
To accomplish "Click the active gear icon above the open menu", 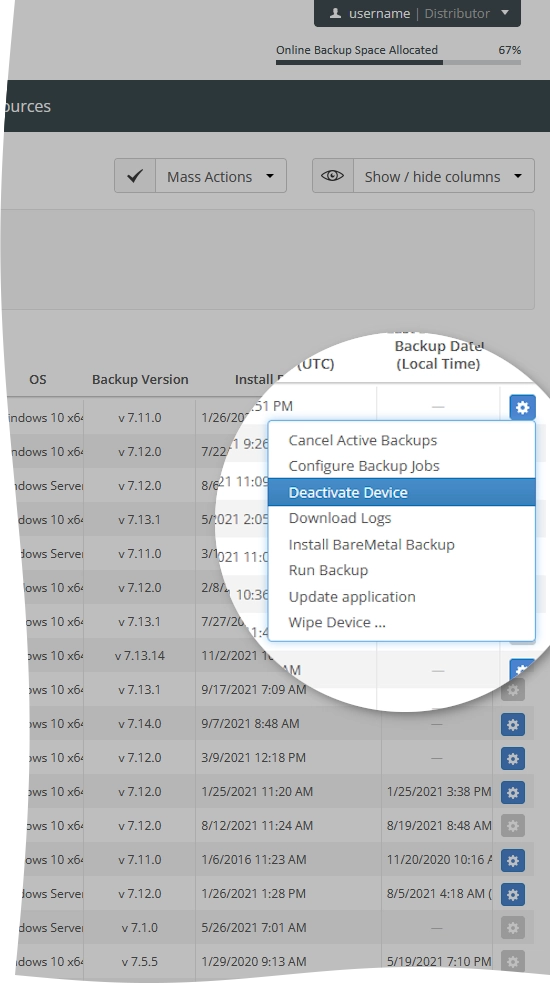I will (x=522, y=407).
